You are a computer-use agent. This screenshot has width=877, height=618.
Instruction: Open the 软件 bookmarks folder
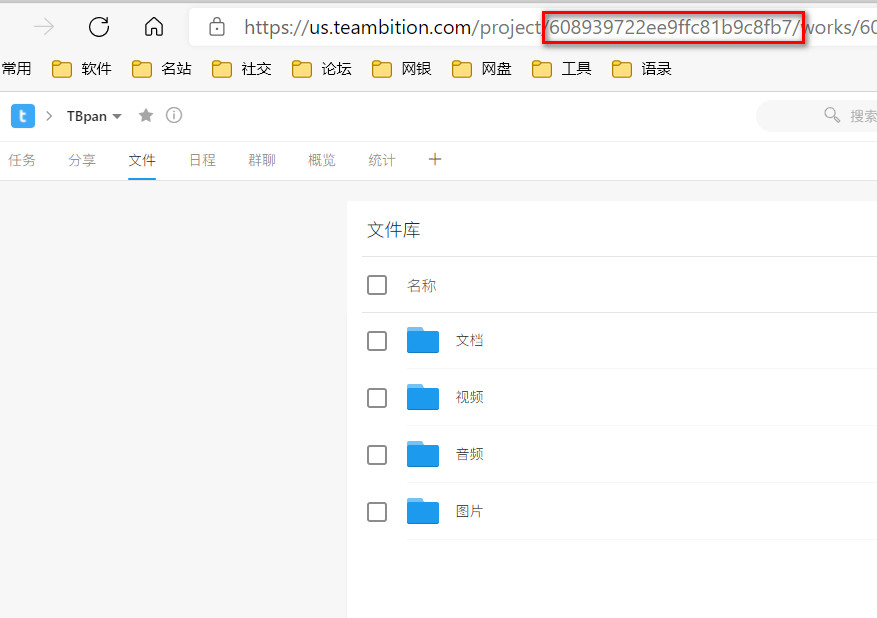pos(82,69)
